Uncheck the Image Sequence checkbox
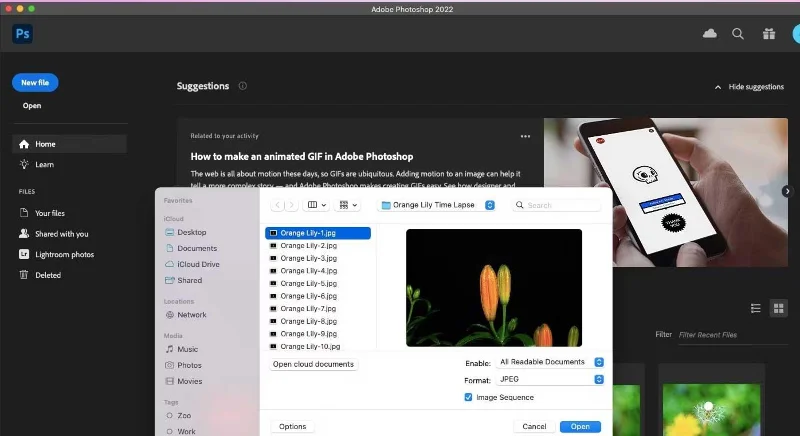This screenshot has width=800, height=436. click(x=468, y=397)
